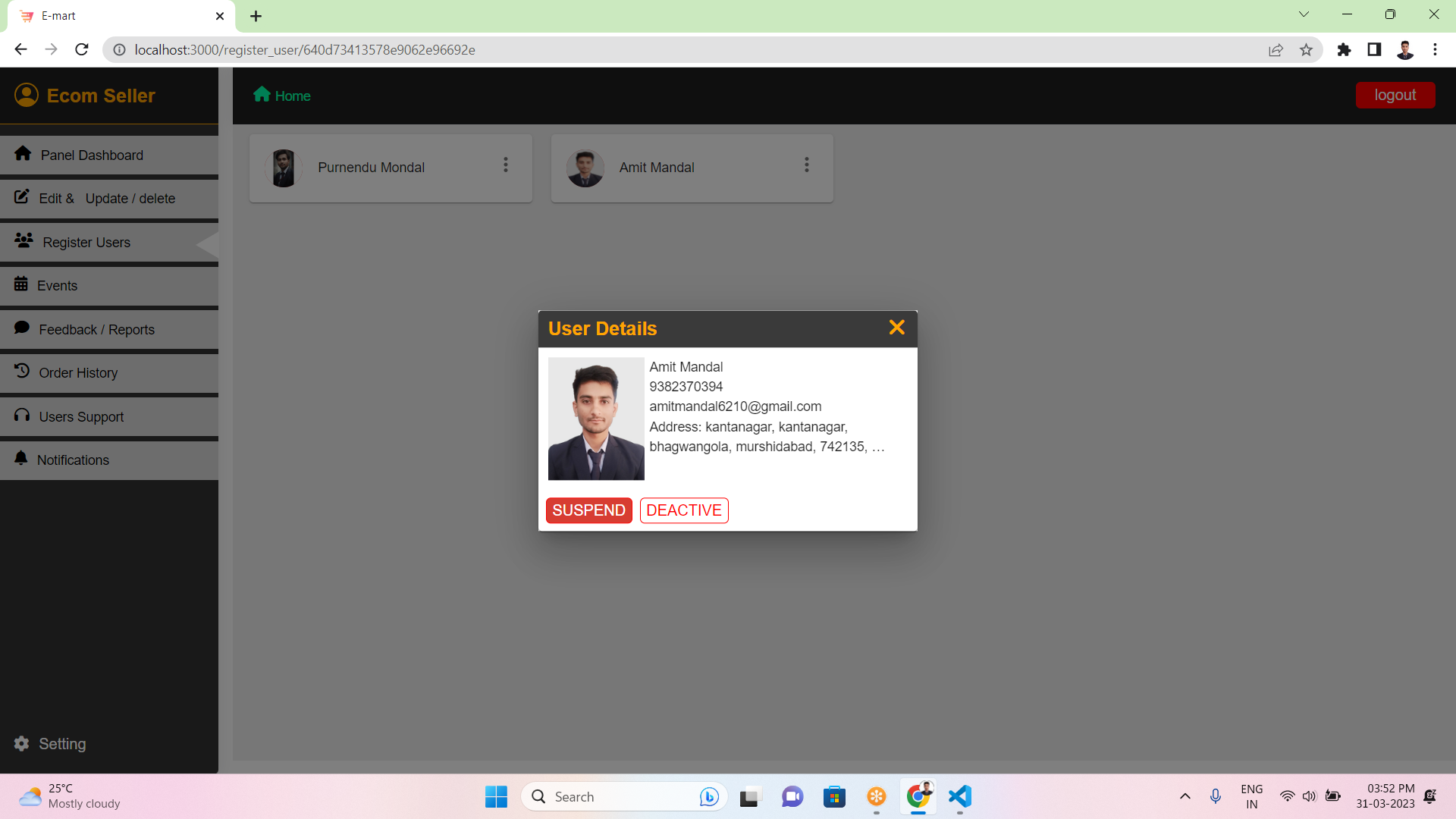Screen dimensions: 1456x819
Task: Click the Edit & Update pencil icon
Action: pyautogui.click(x=22, y=197)
